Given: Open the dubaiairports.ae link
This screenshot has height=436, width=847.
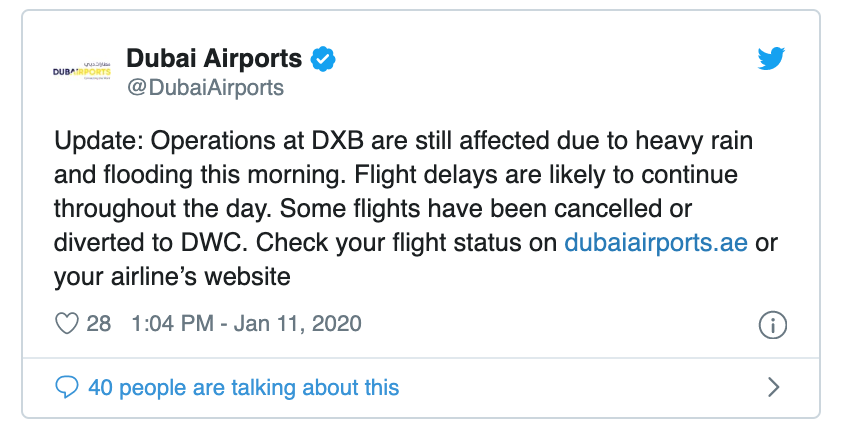Looking at the screenshot, I should point(656,243).
